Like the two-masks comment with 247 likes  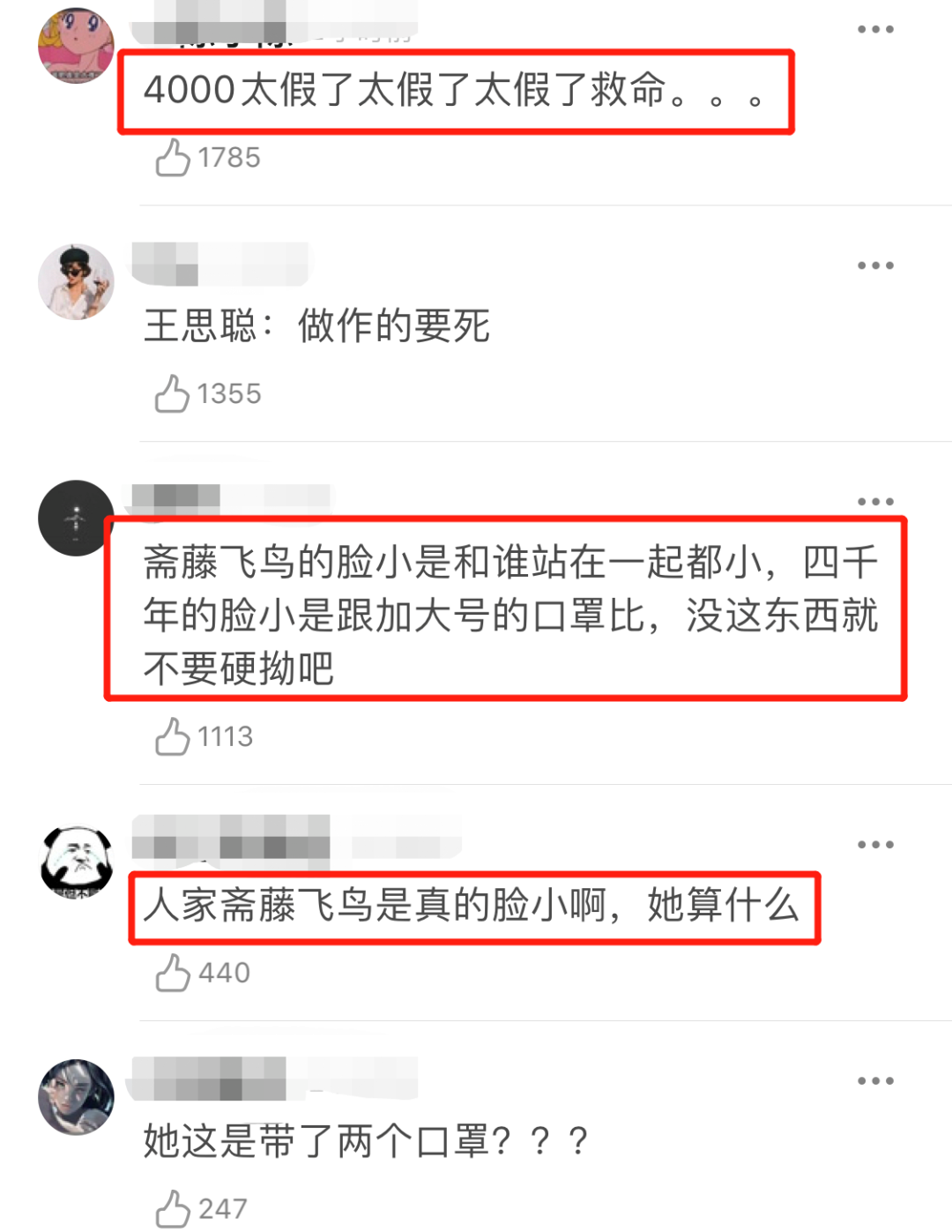click(x=173, y=1208)
